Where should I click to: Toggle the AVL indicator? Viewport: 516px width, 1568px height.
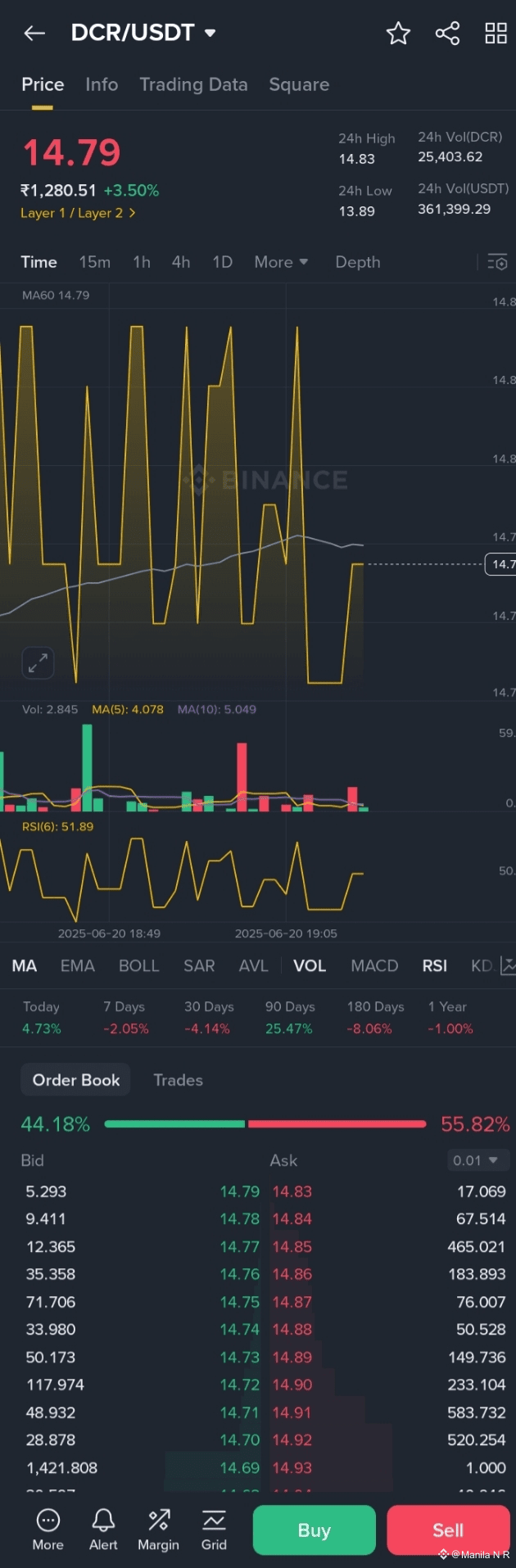(x=253, y=966)
